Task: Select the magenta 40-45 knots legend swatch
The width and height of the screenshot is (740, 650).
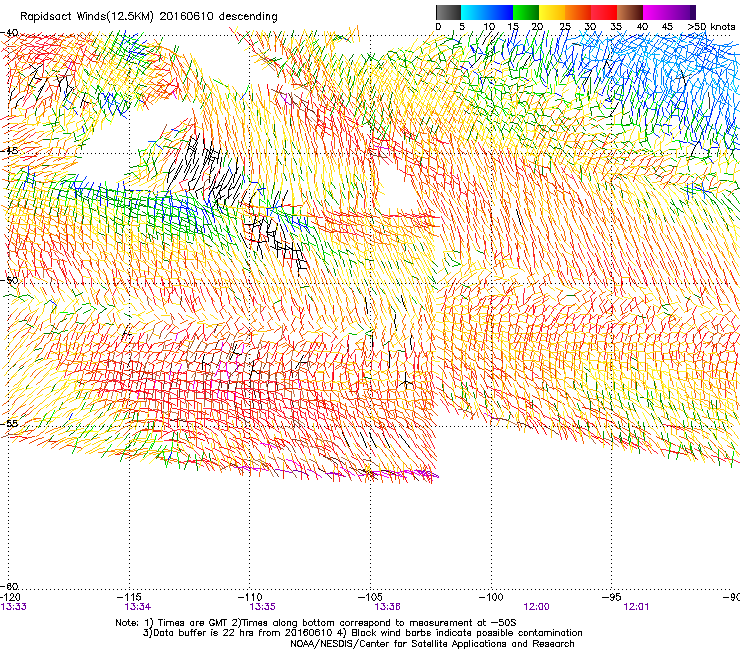Action: [x=656, y=12]
